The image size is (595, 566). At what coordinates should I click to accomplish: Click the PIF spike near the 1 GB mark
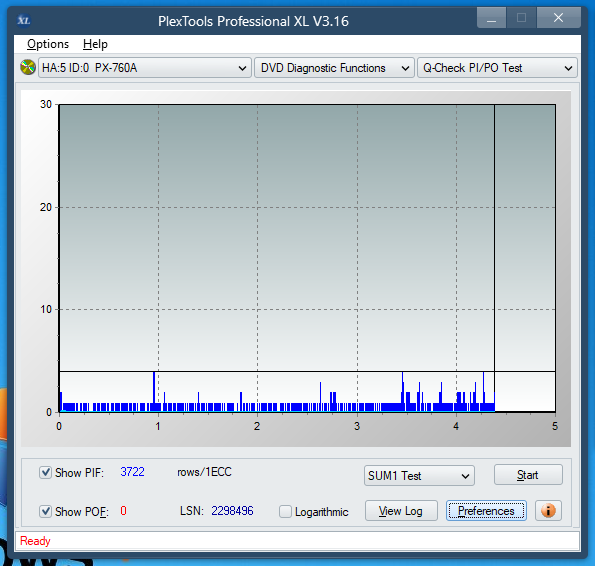pos(154,391)
